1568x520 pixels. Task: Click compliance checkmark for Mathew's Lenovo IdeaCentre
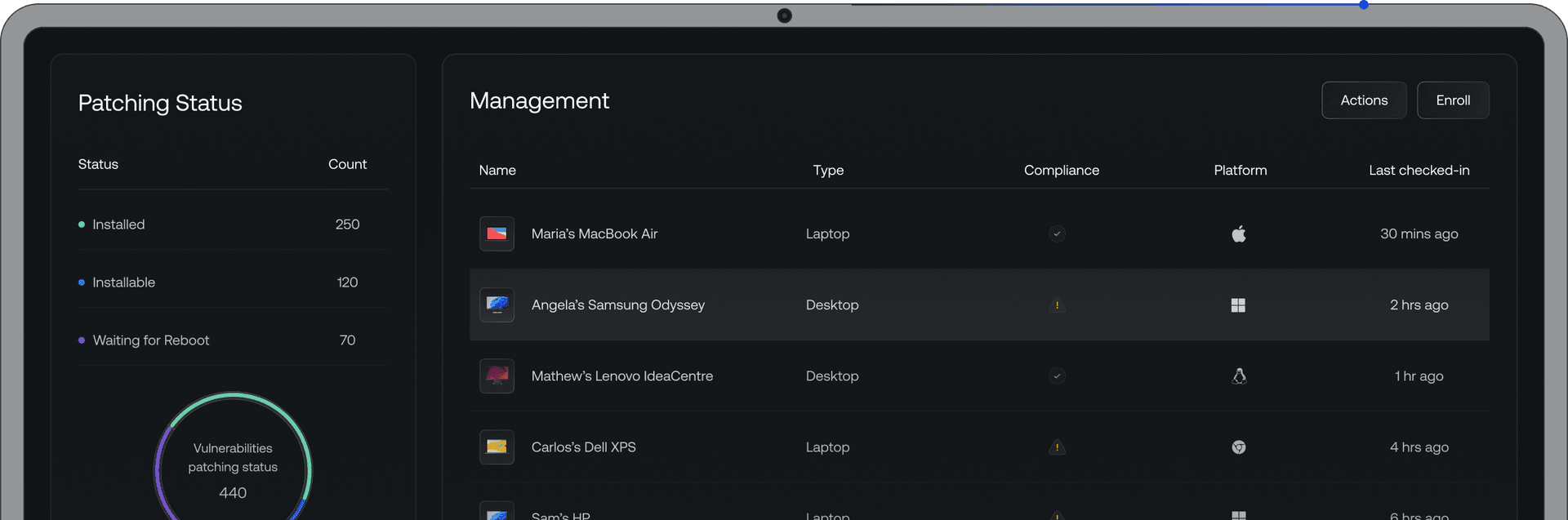coord(1057,376)
